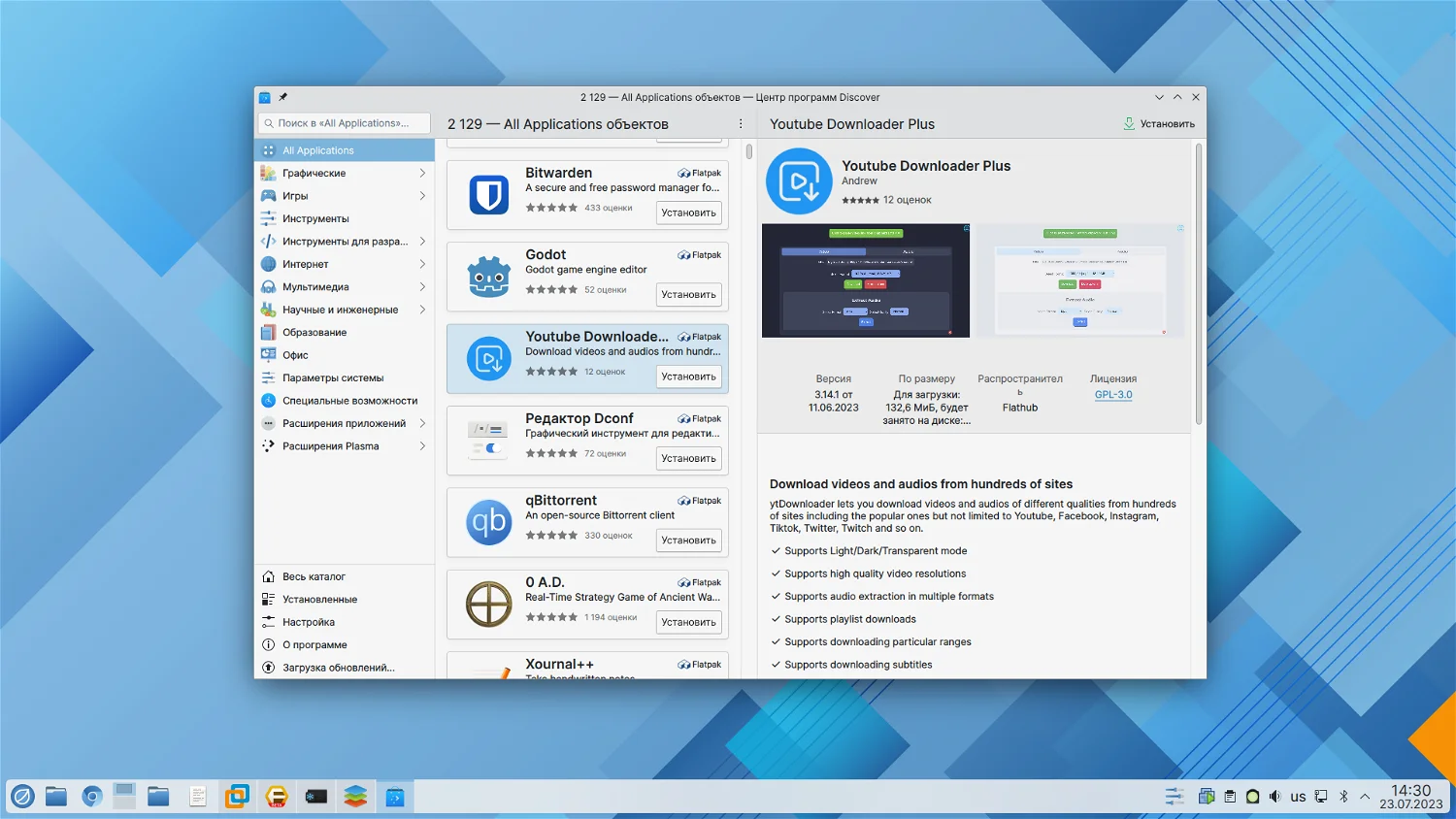1456x819 pixels.
Task: Click the Godot robot app icon
Action: point(489,277)
